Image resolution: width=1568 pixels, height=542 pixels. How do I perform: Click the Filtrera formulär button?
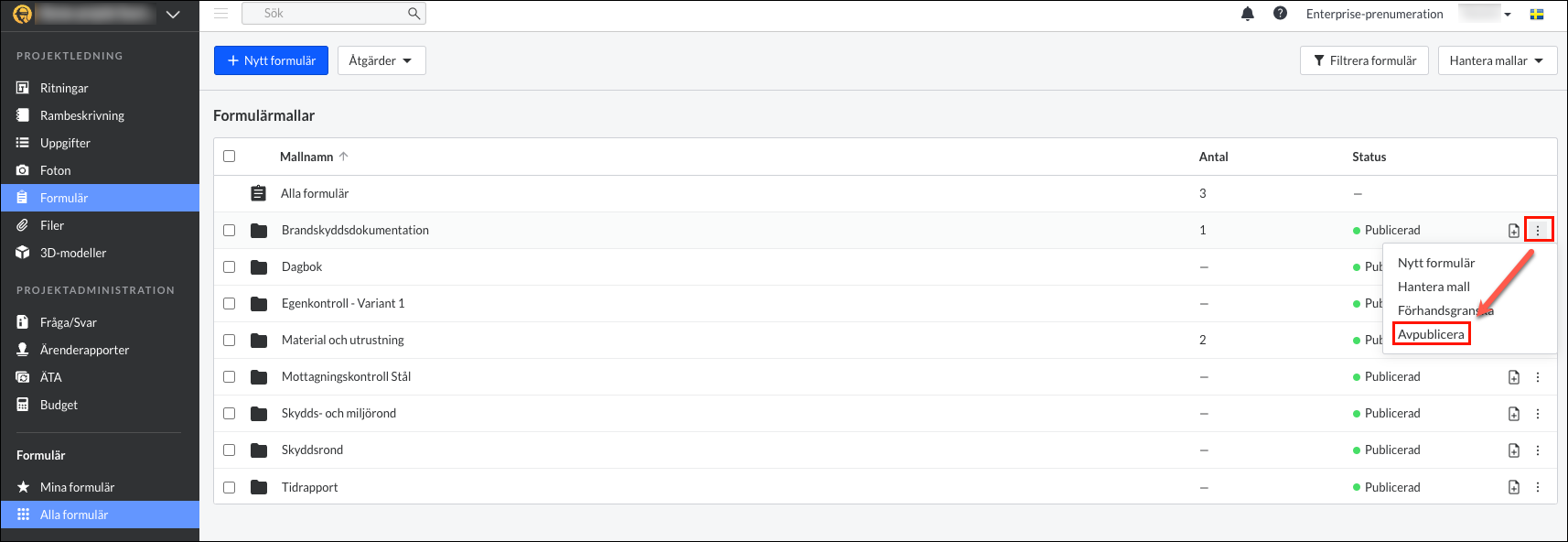point(1364,60)
